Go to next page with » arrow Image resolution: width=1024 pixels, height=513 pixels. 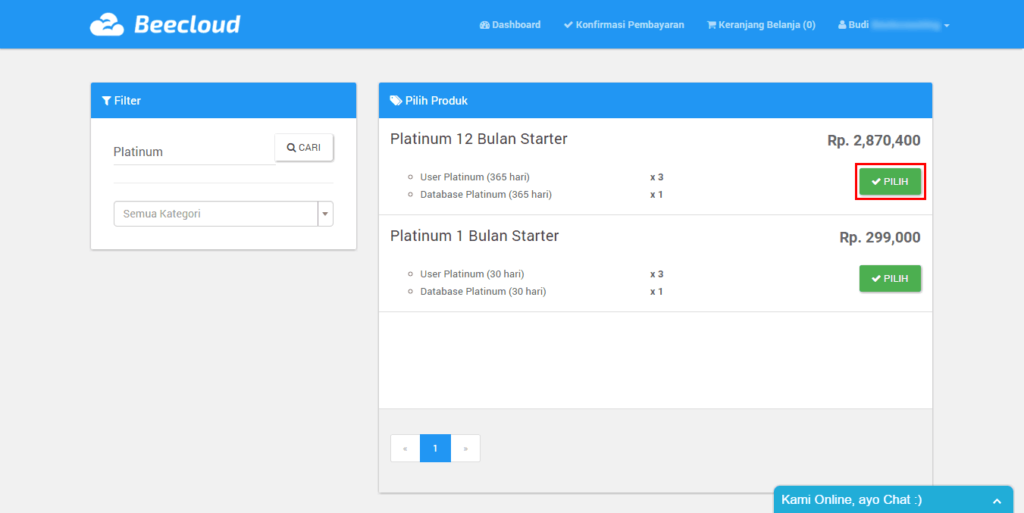[x=466, y=448]
